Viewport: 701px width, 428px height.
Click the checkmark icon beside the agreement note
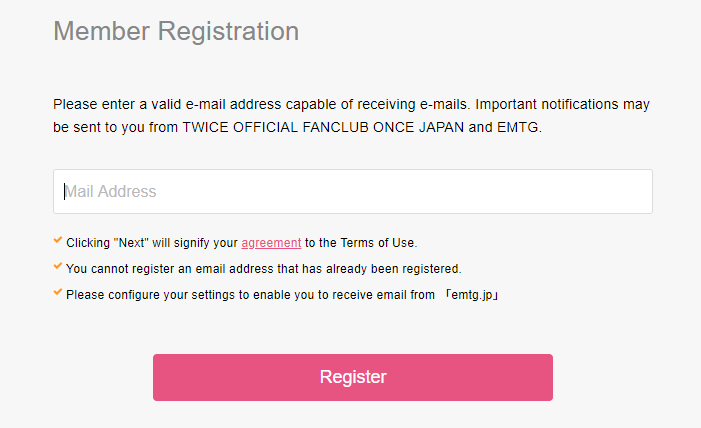(58, 241)
